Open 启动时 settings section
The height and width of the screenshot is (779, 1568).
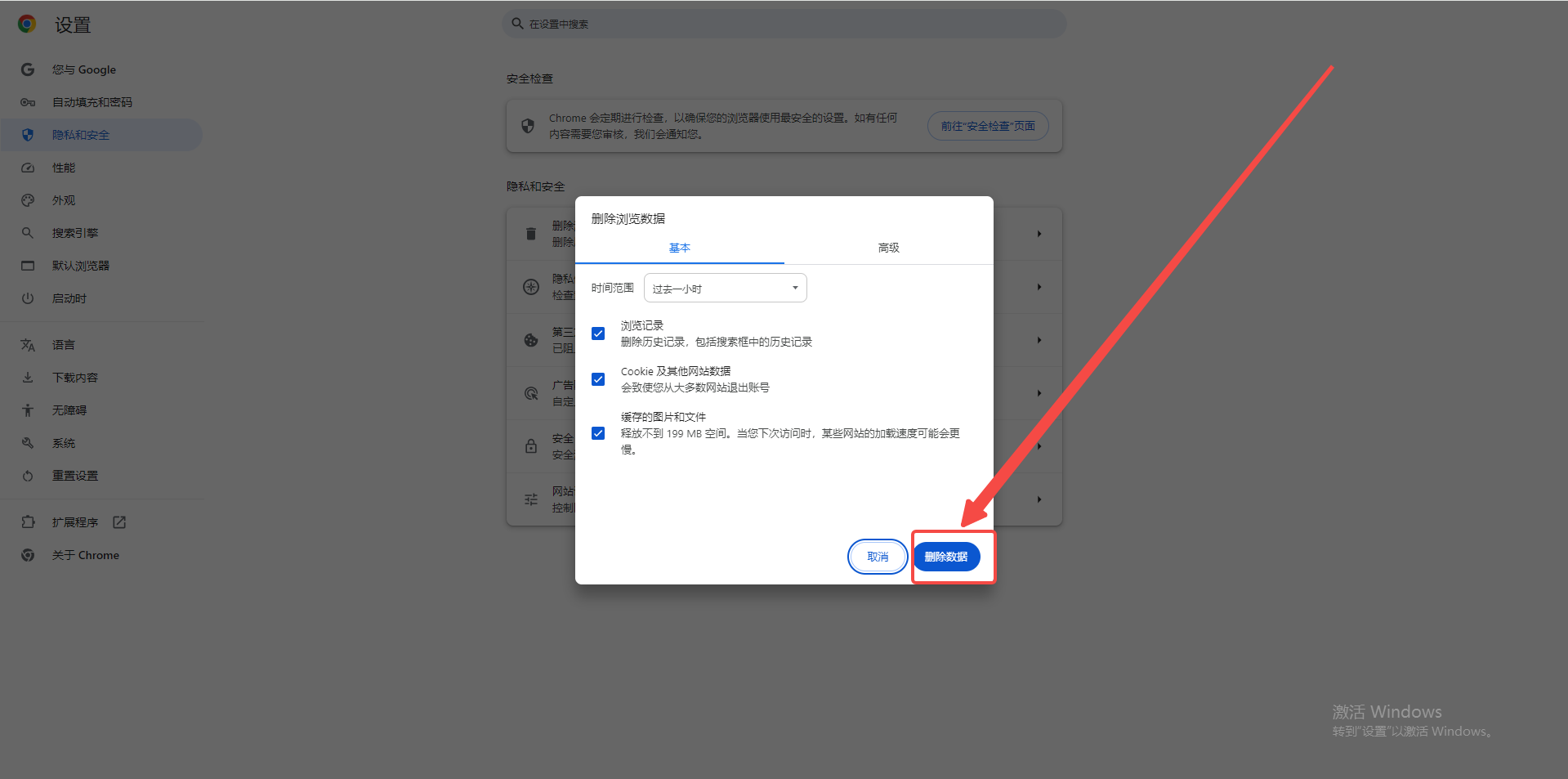[x=101, y=298]
